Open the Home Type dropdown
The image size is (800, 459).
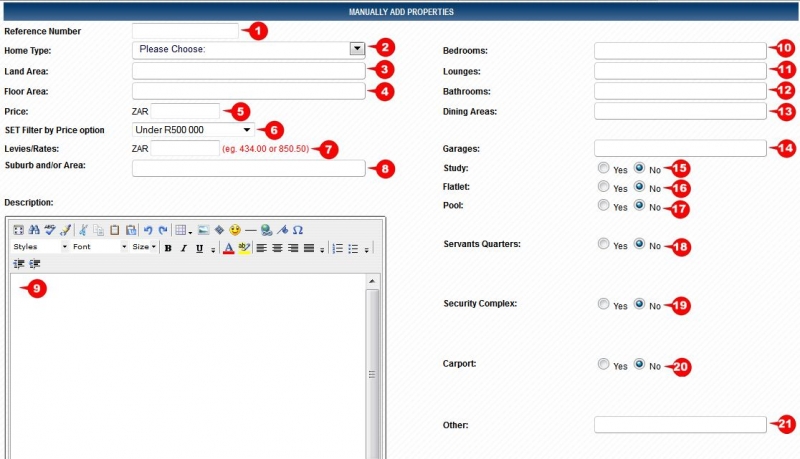pos(249,49)
